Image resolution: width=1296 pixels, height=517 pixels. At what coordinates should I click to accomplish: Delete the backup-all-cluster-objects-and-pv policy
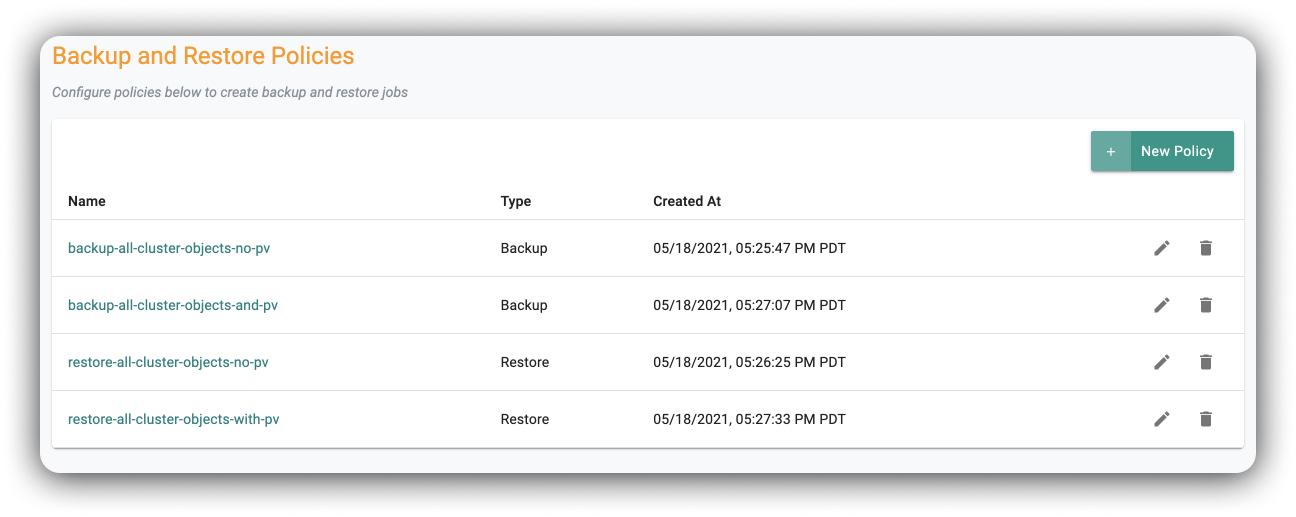[x=1205, y=305]
